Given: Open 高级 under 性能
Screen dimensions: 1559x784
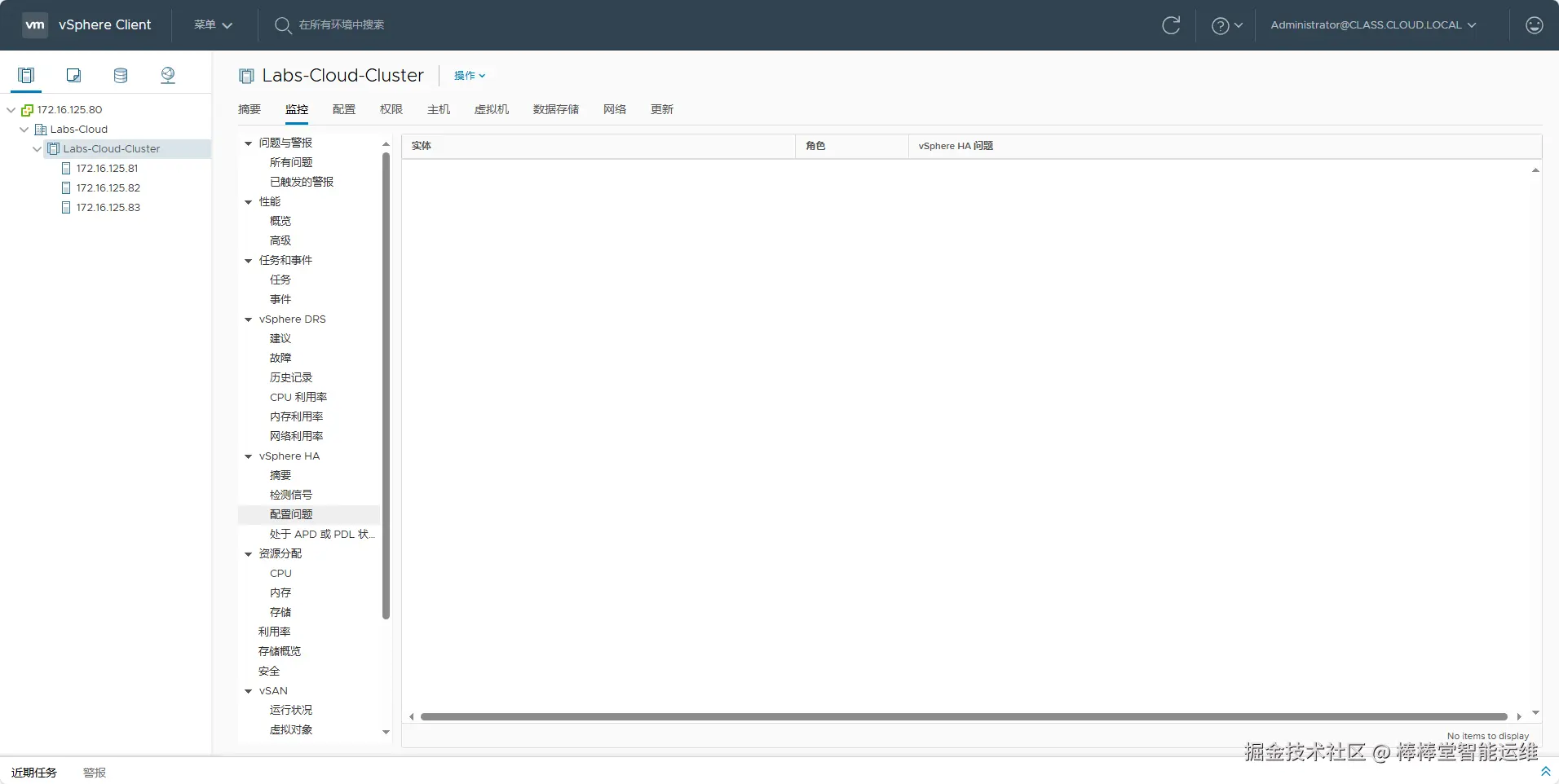Looking at the screenshot, I should (x=280, y=240).
